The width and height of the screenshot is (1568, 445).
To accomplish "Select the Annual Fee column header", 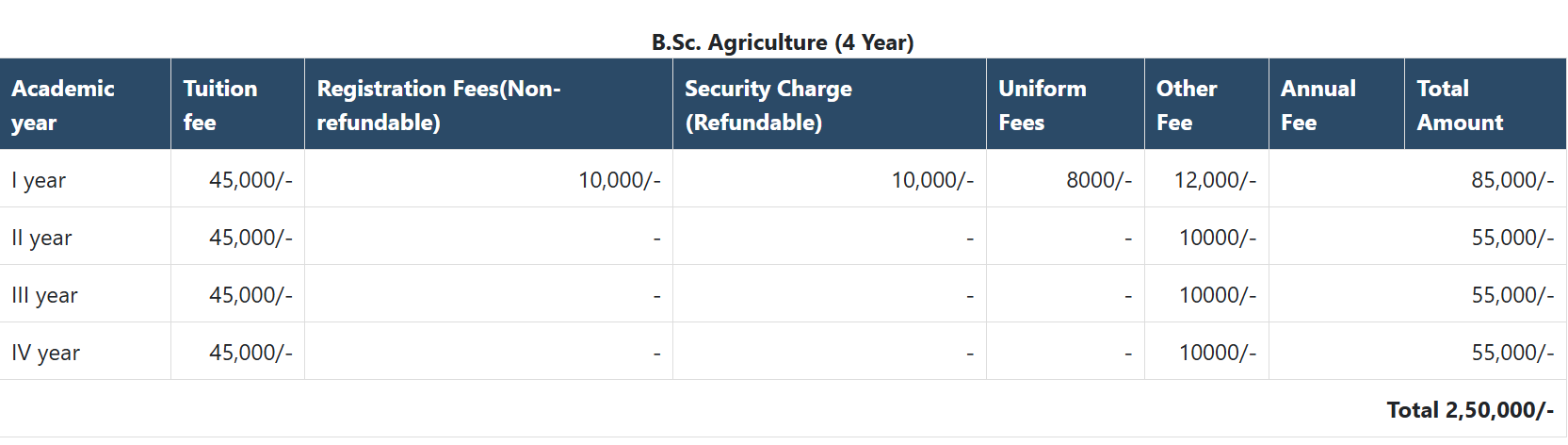I will pos(1318,105).
